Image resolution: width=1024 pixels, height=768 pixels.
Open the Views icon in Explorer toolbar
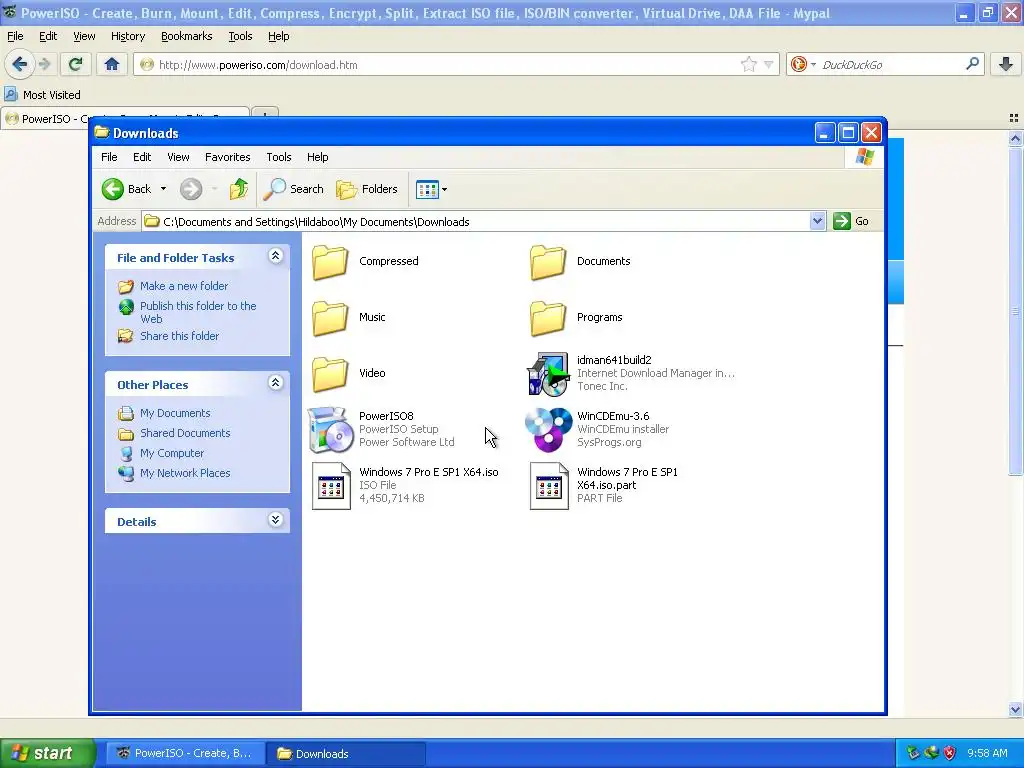pos(427,189)
